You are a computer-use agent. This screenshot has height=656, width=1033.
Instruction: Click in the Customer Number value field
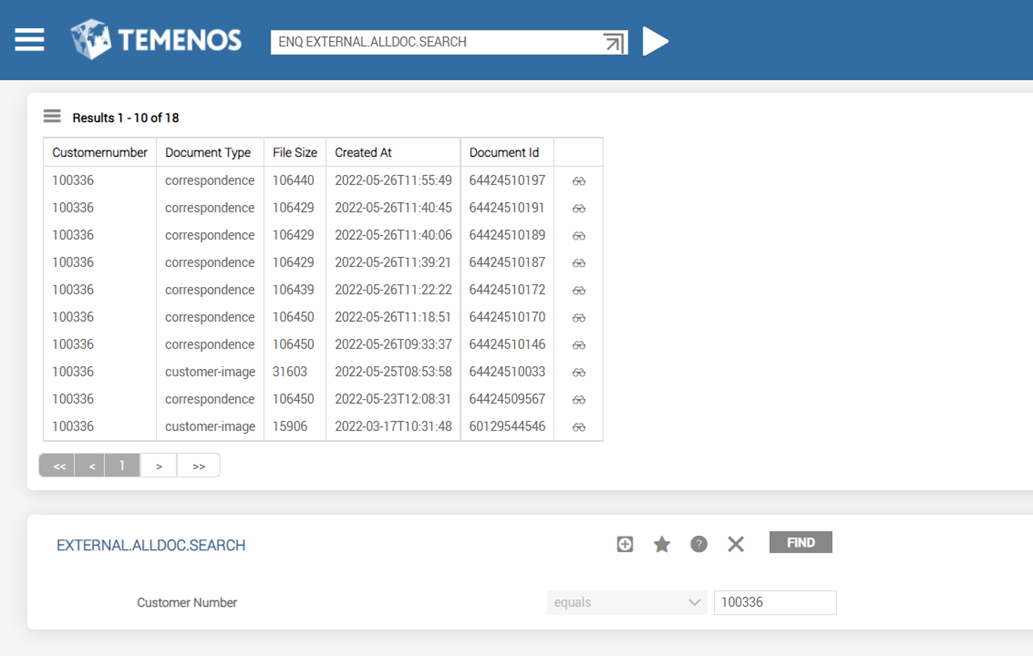(775, 603)
